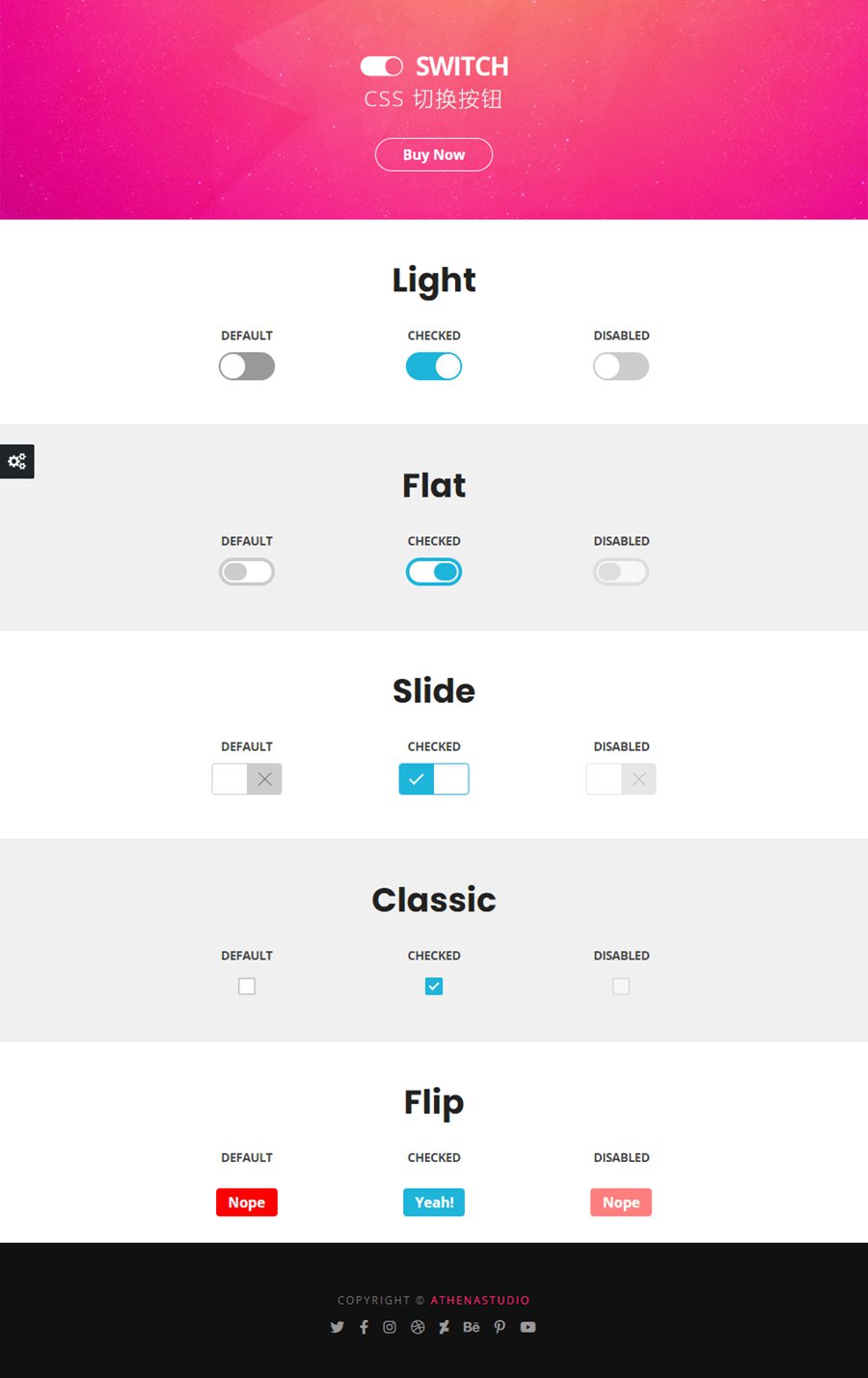Turn on the Light default switch
Viewport: 868px width, 1378px height.
click(247, 366)
